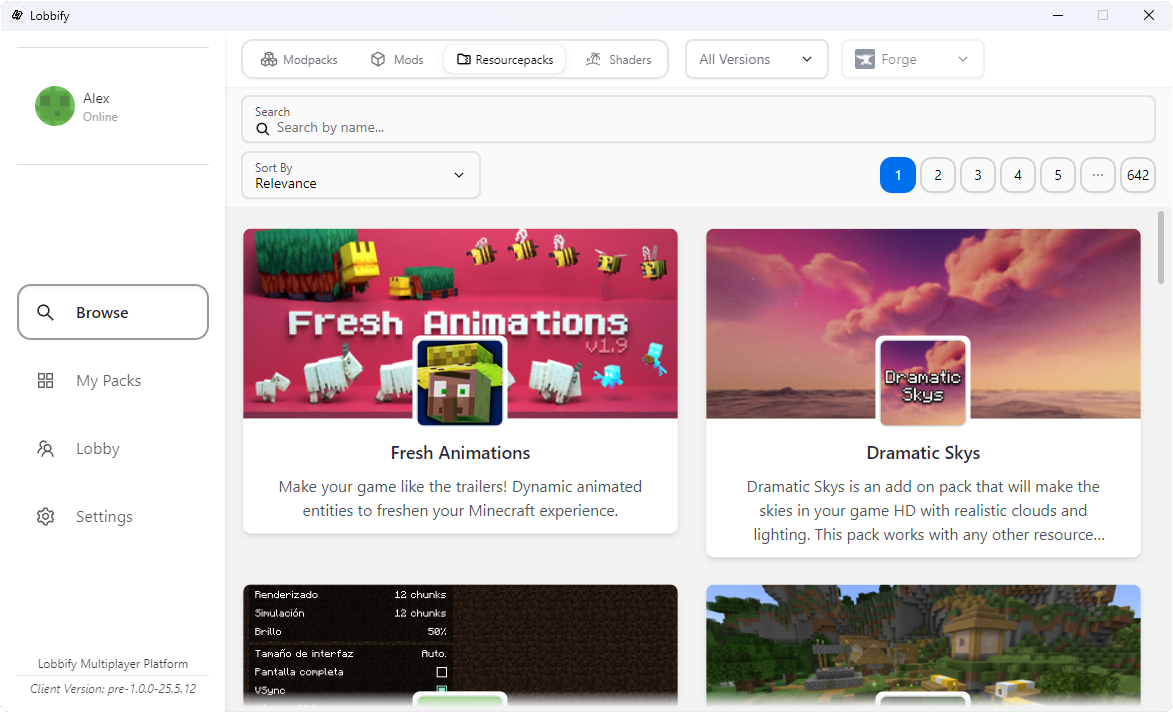The width and height of the screenshot is (1173, 713).
Task: Go to page 2
Action: (x=938, y=175)
